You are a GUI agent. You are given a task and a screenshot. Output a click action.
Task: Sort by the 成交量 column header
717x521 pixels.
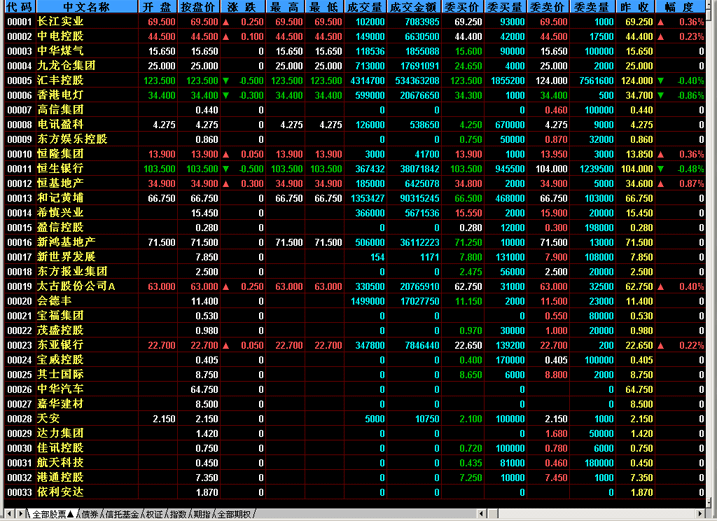pyautogui.click(x=365, y=7)
